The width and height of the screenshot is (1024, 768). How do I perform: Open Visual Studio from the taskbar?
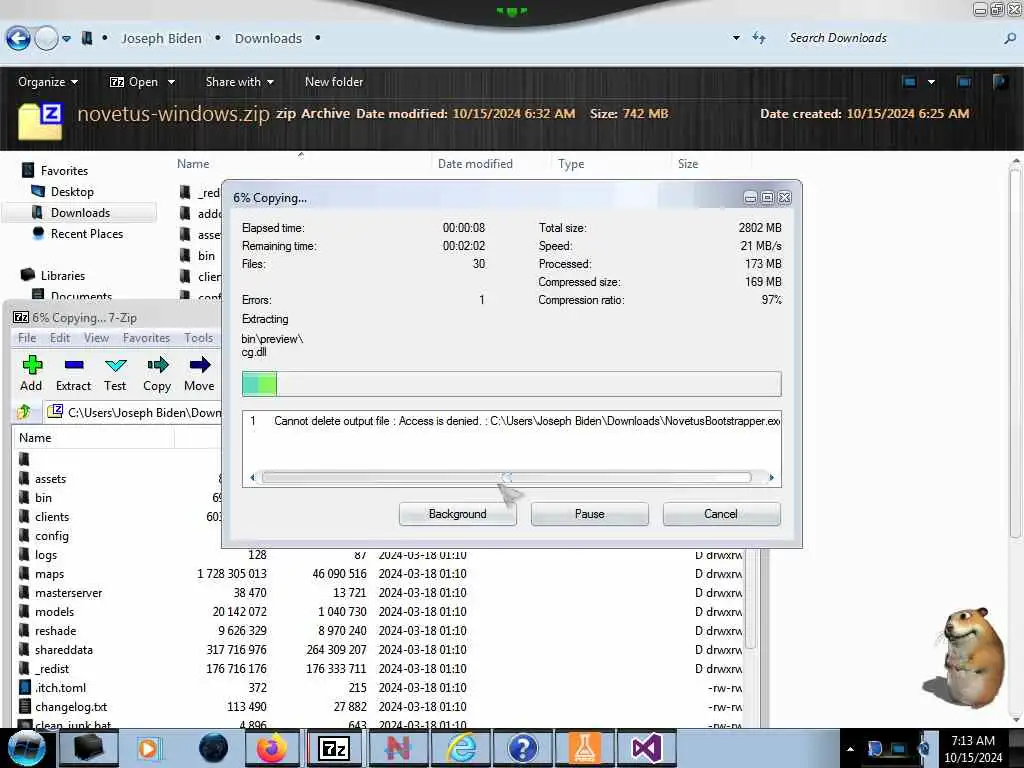pyautogui.click(x=647, y=748)
